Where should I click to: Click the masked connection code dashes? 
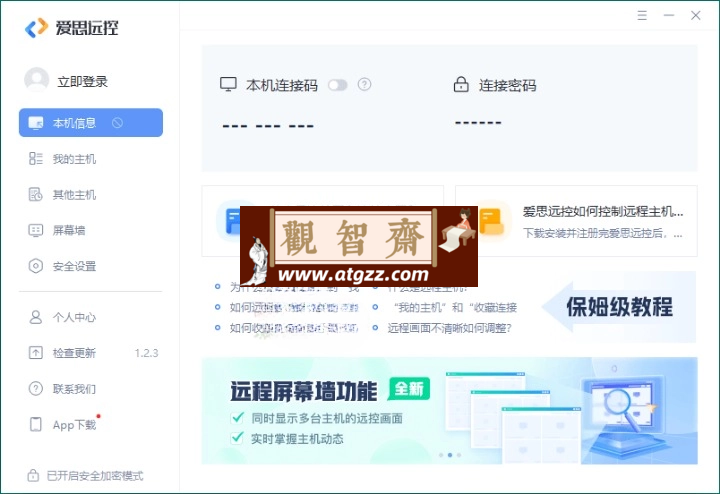[x=268, y=126]
